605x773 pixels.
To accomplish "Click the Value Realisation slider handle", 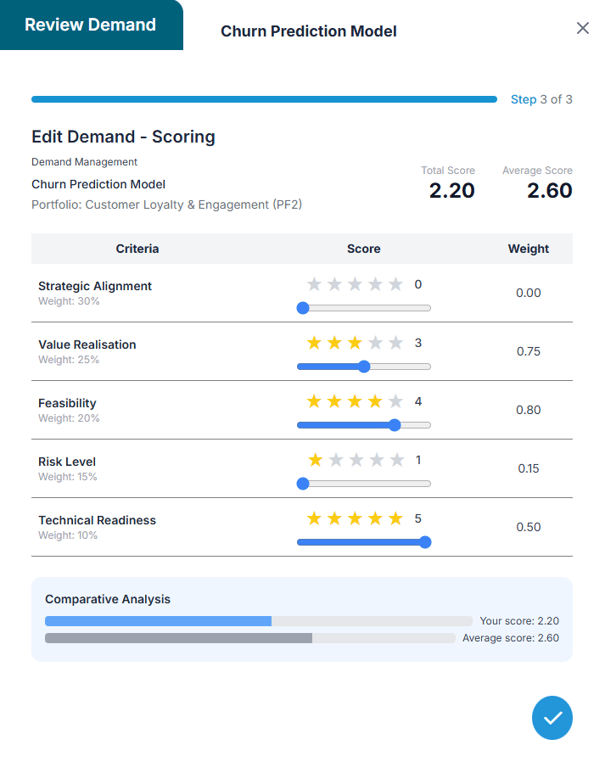I will (x=364, y=367).
